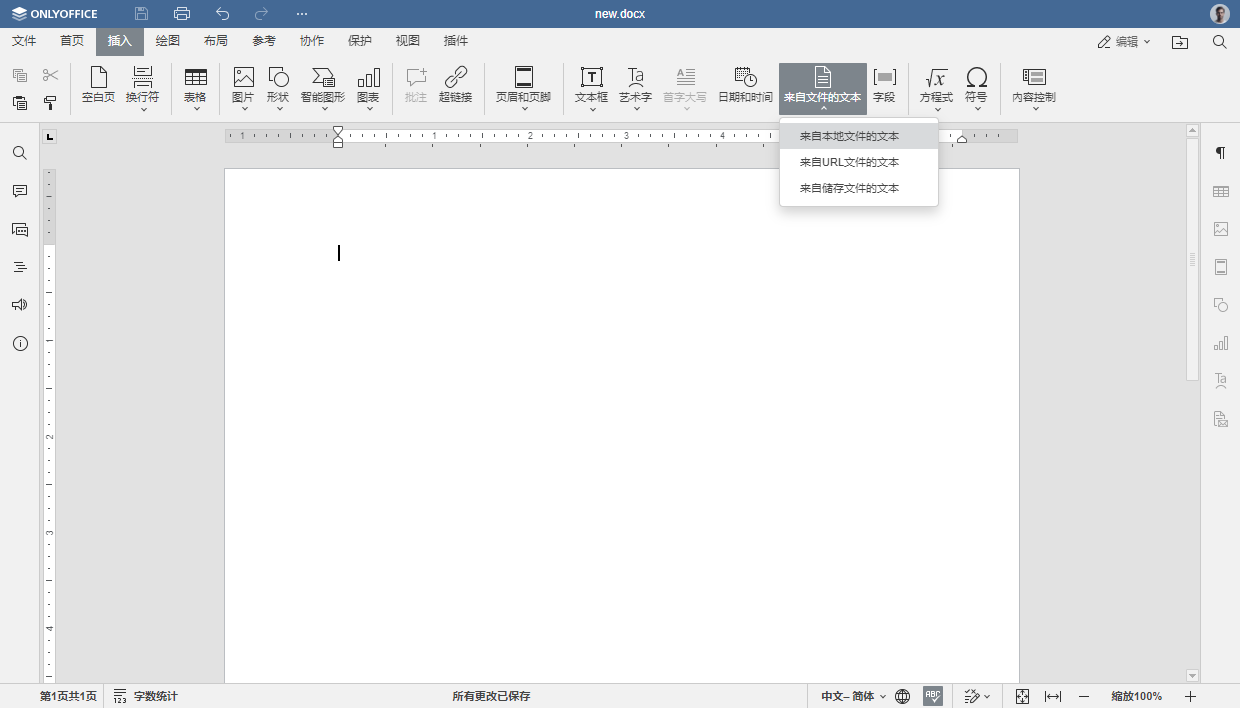This screenshot has width=1240, height=708.
Task: Undo the last action
Action: point(222,14)
